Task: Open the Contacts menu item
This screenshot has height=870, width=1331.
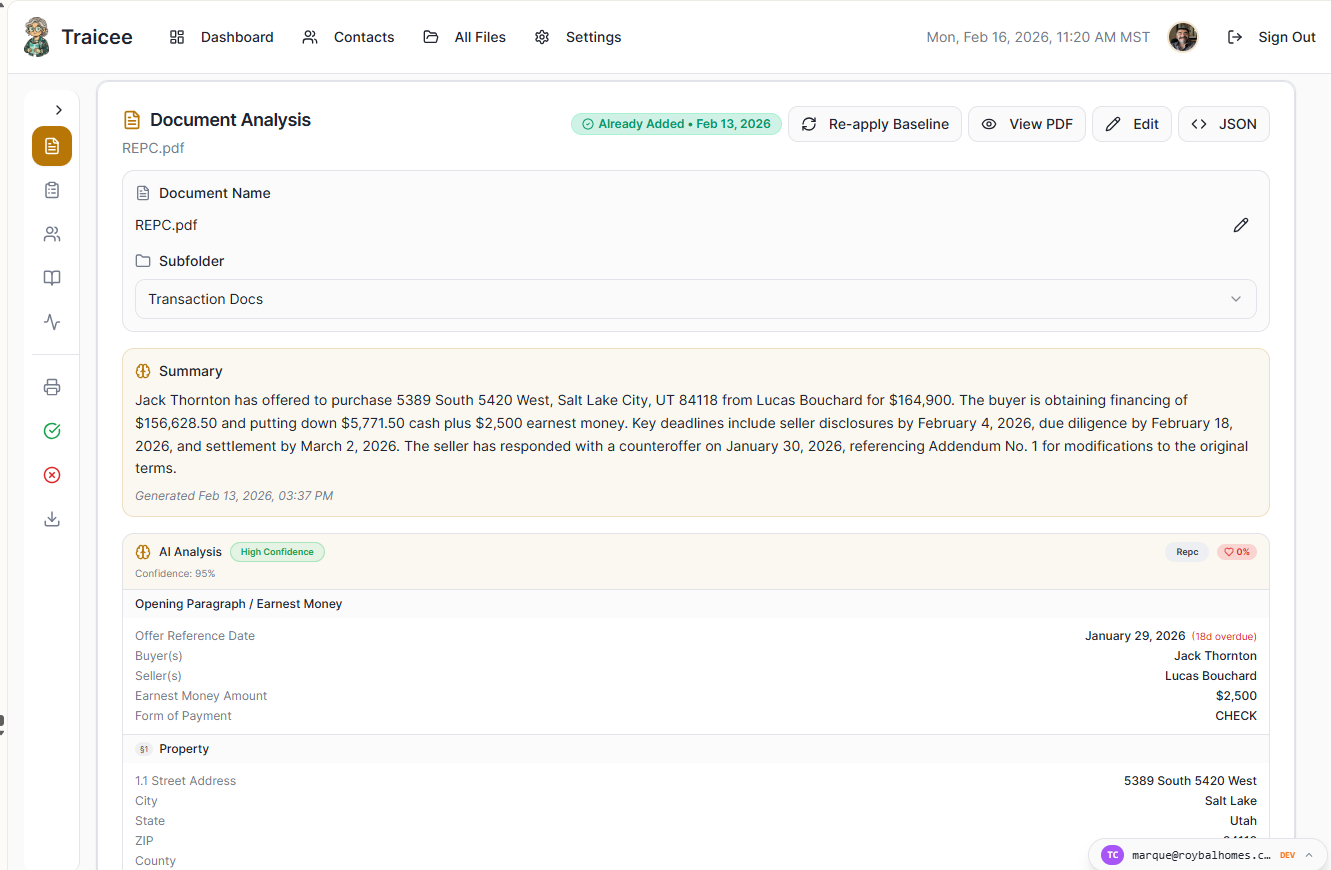Action: [349, 37]
